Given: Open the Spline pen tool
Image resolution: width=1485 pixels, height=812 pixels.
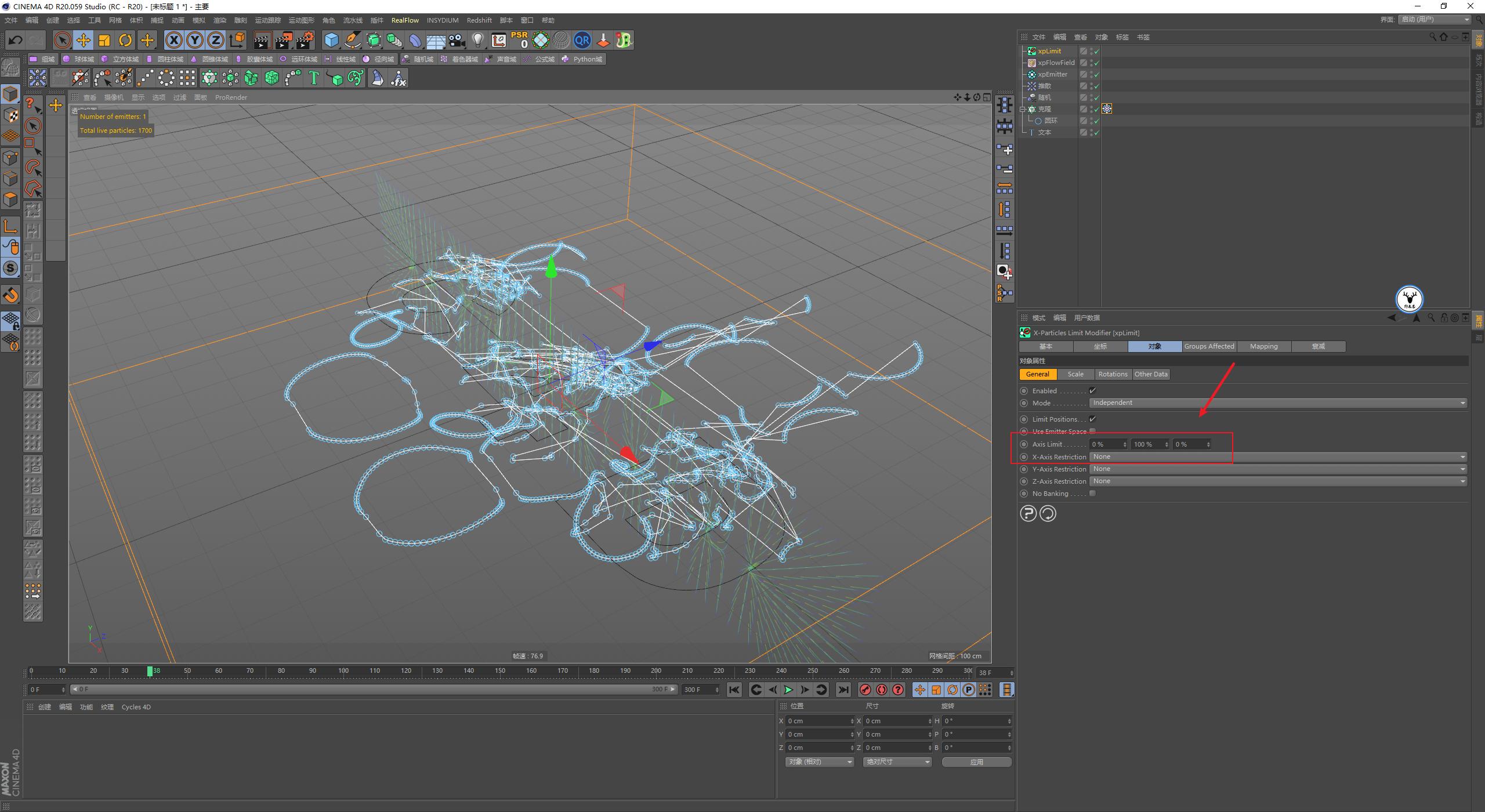Looking at the screenshot, I should coord(352,40).
